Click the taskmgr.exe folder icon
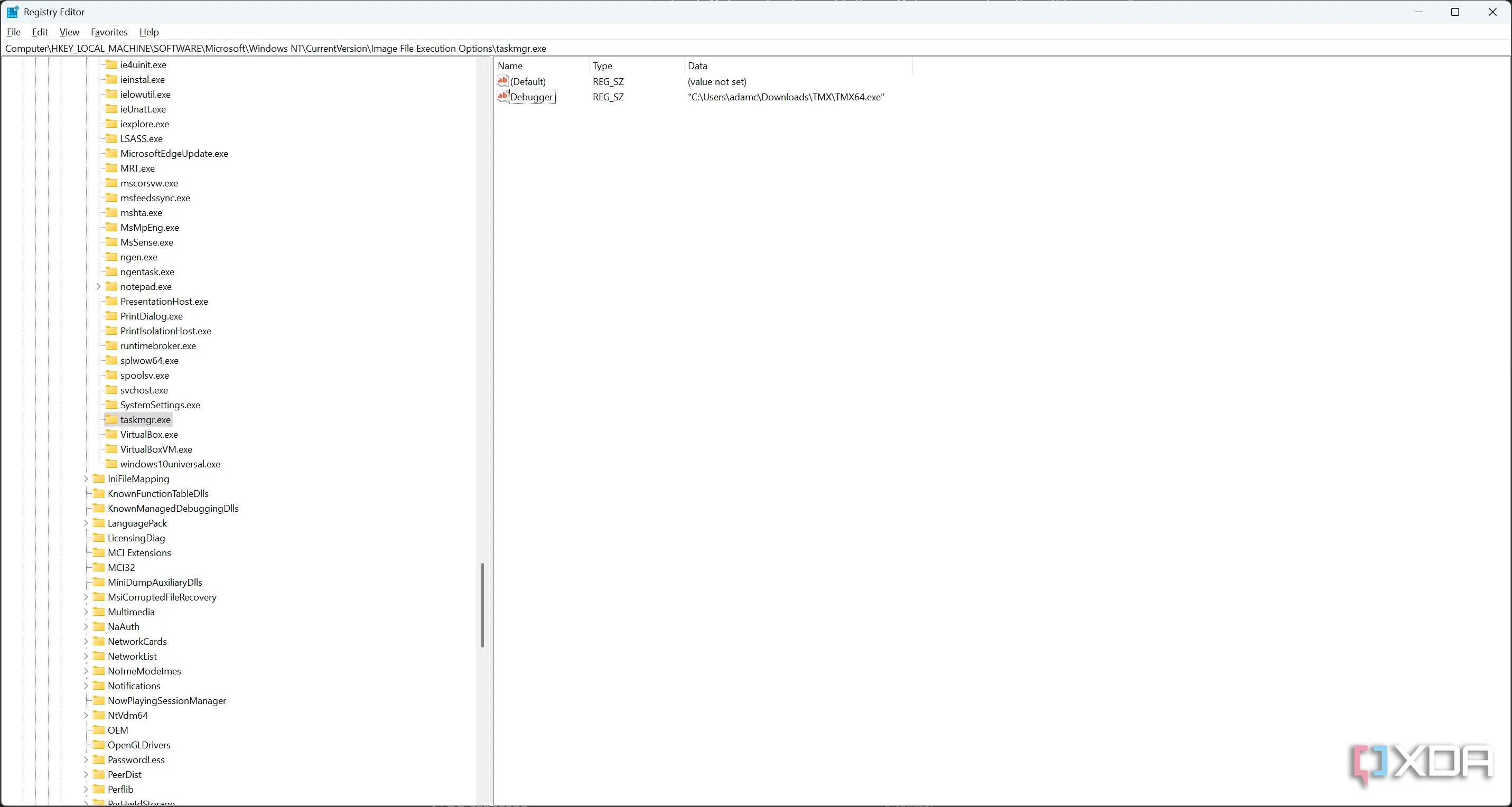The height and width of the screenshot is (807, 1512). click(111, 419)
